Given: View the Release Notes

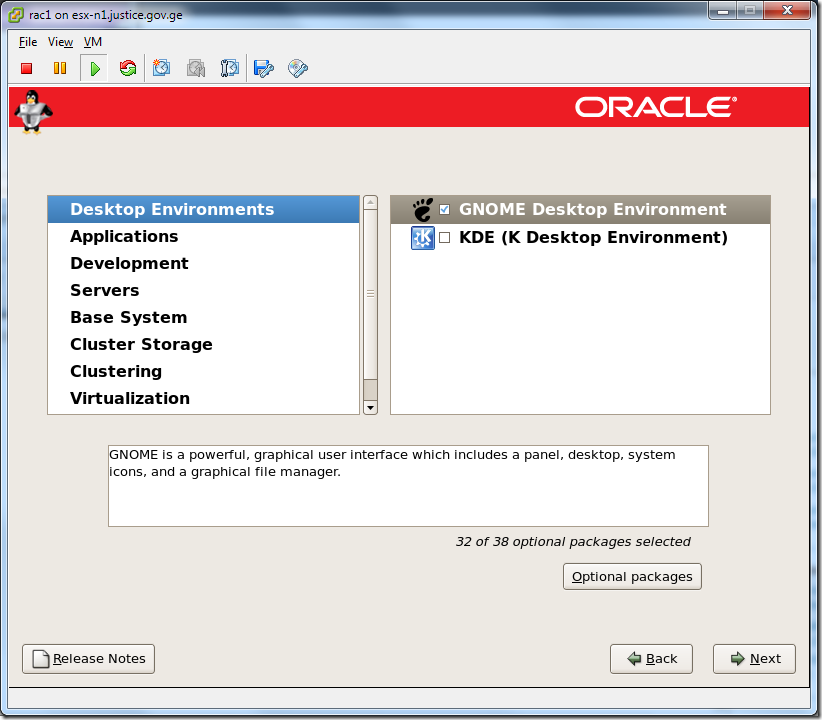Looking at the screenshot, I should pos(88,658).
